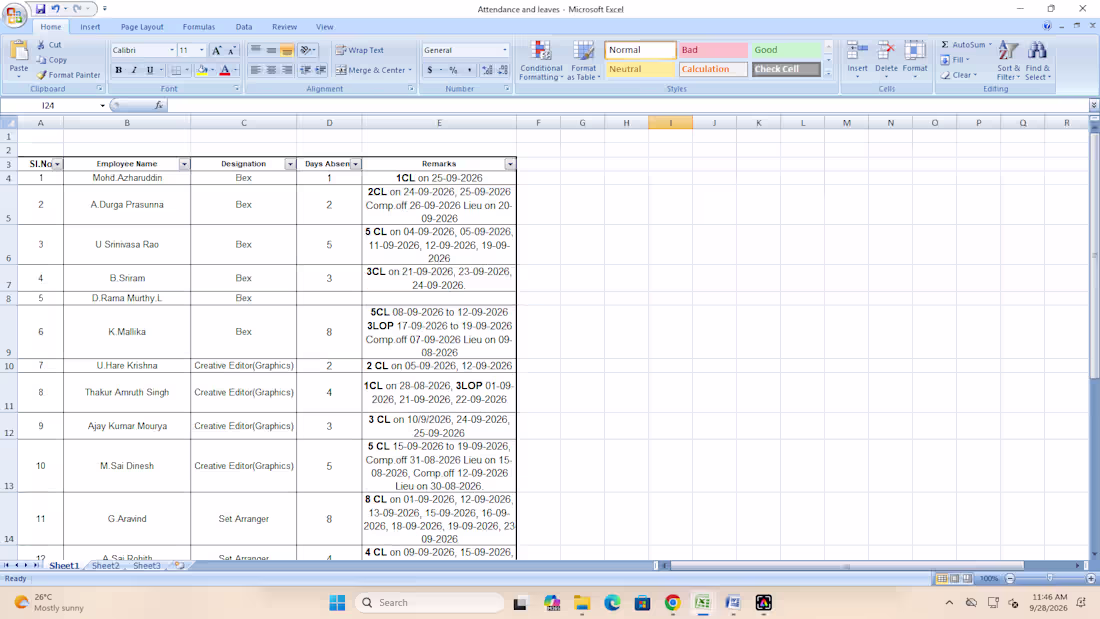The image size is (1100, 619).
Task: Activate Format Painter
Action: (x=69, y=75)
